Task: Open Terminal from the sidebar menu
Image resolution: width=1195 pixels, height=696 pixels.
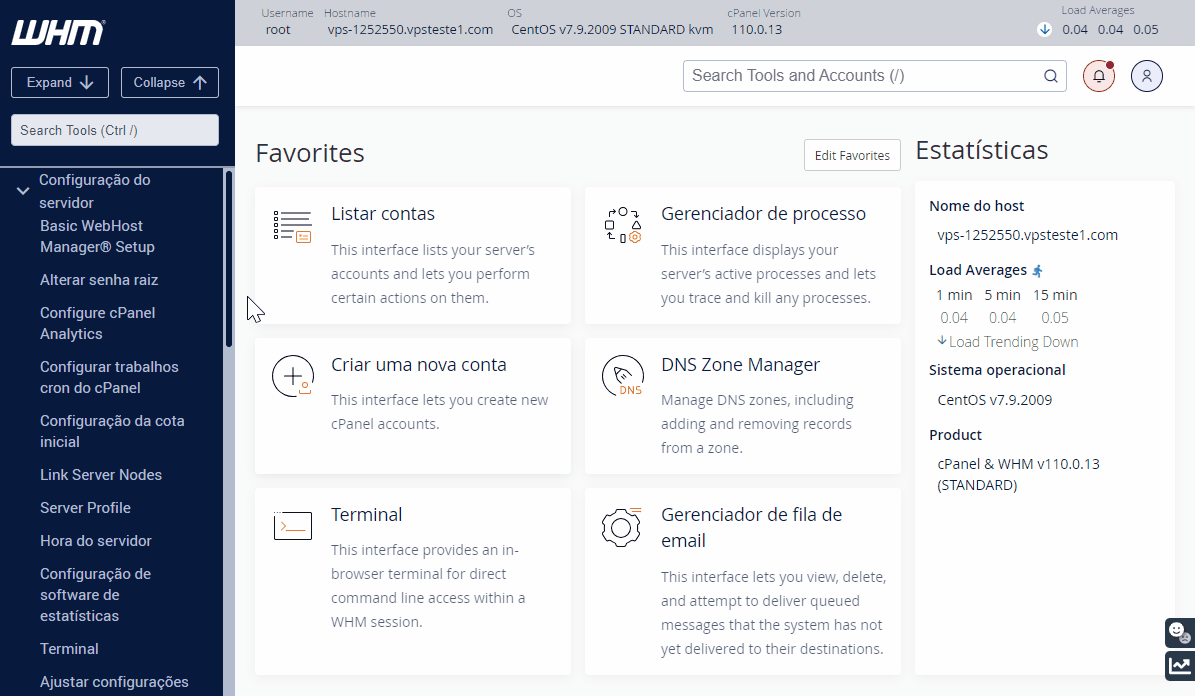Action: [69, 649]
